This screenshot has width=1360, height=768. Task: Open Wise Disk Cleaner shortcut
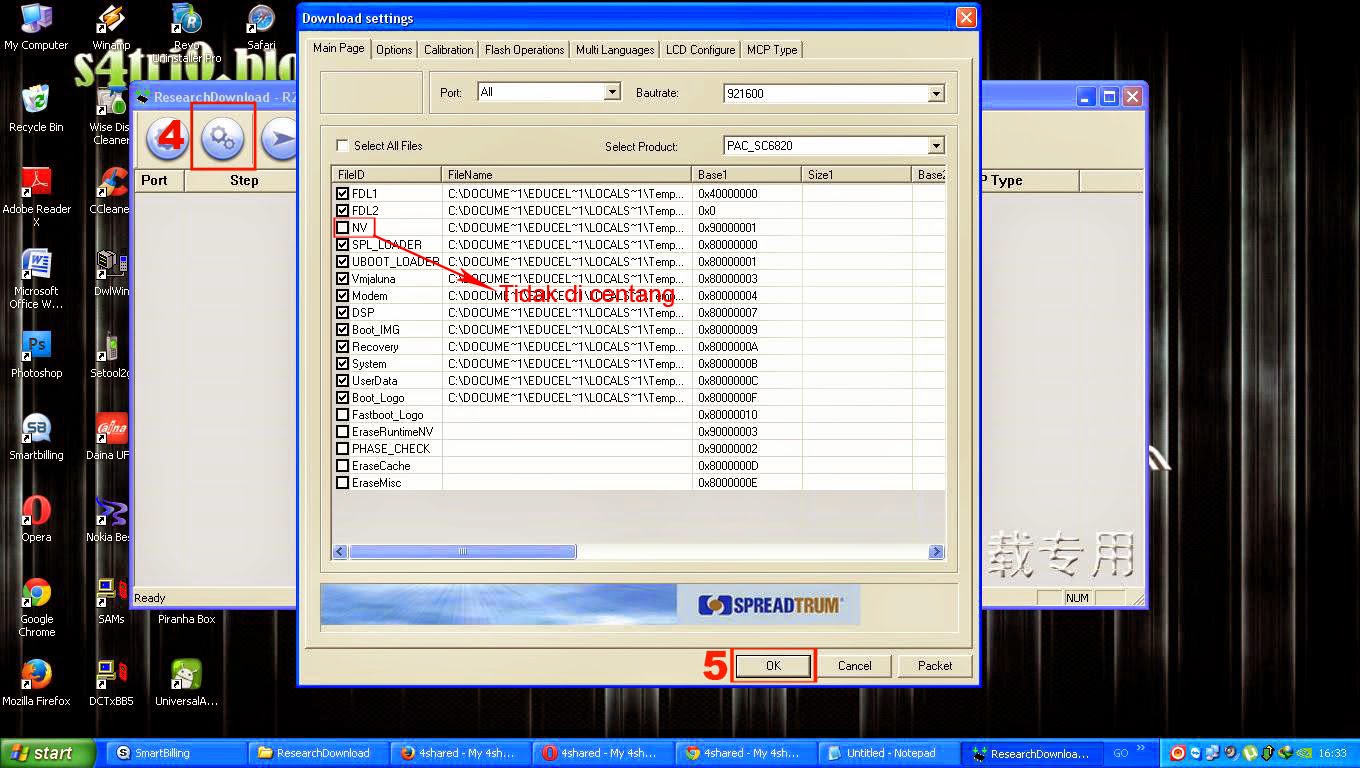(110, 114)
